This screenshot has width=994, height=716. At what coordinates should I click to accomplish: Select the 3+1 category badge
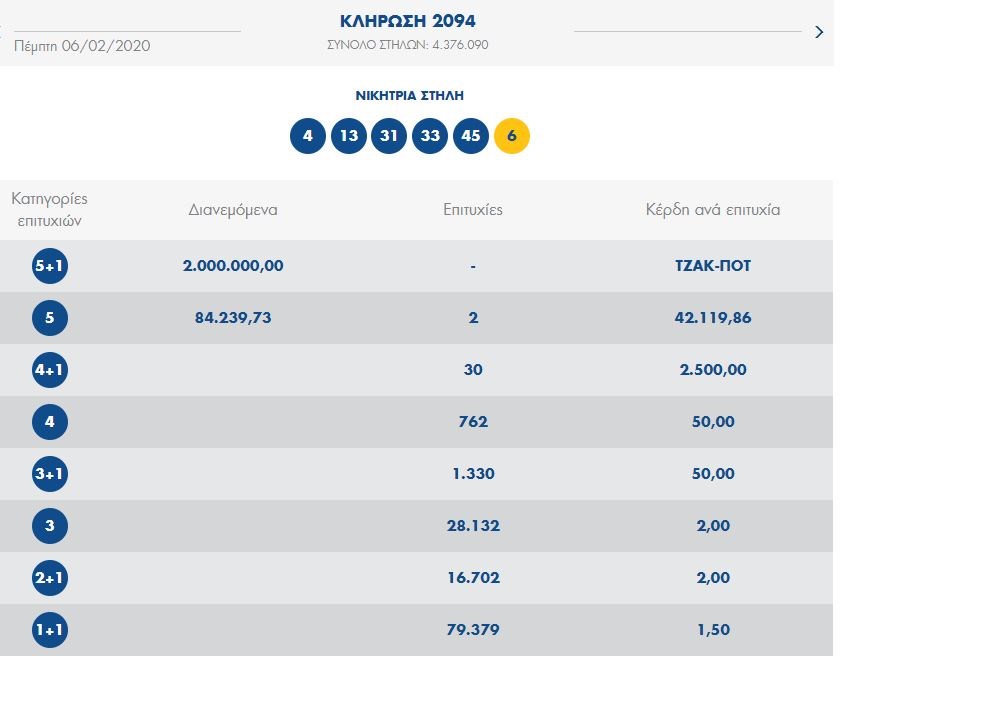tap(50, 474)
